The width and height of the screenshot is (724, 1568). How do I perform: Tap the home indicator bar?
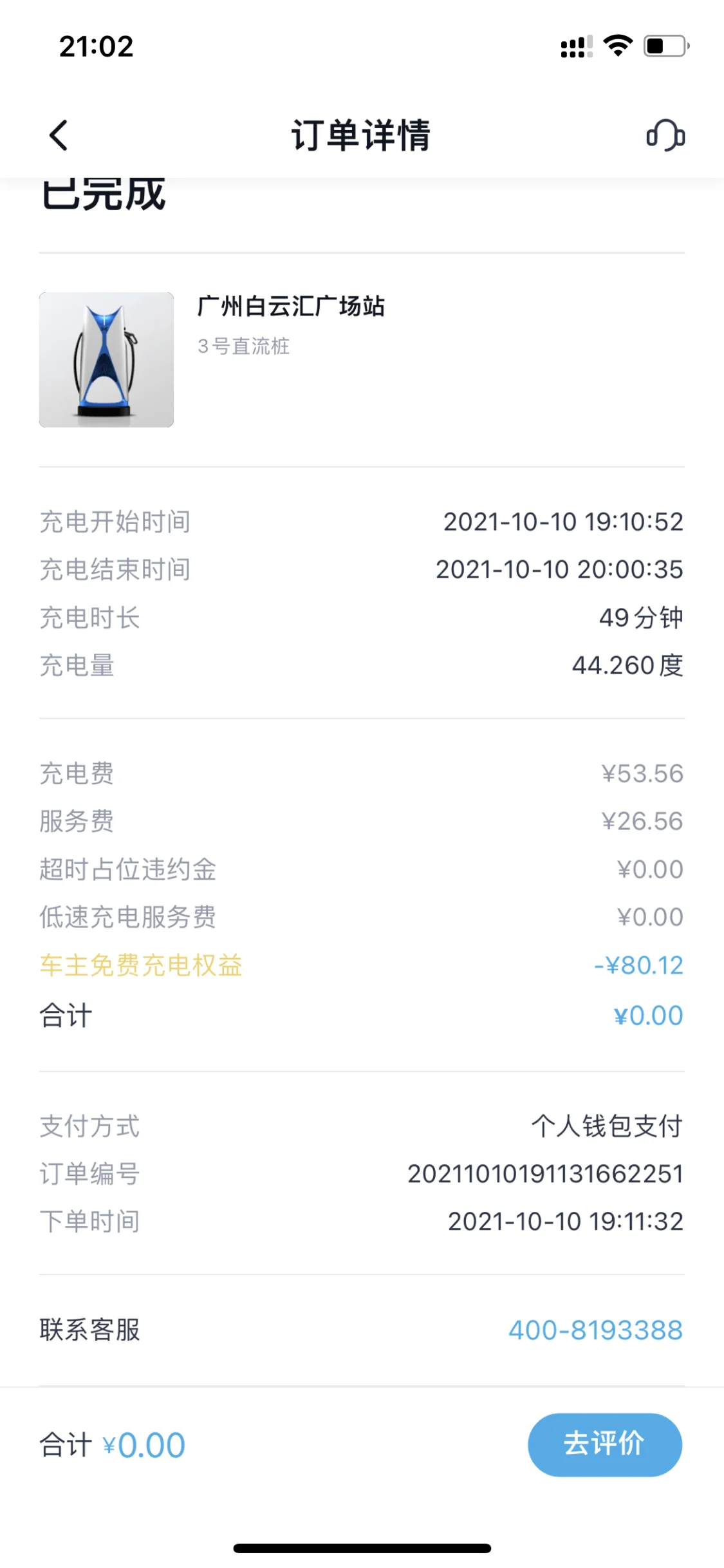point(362,1548)
